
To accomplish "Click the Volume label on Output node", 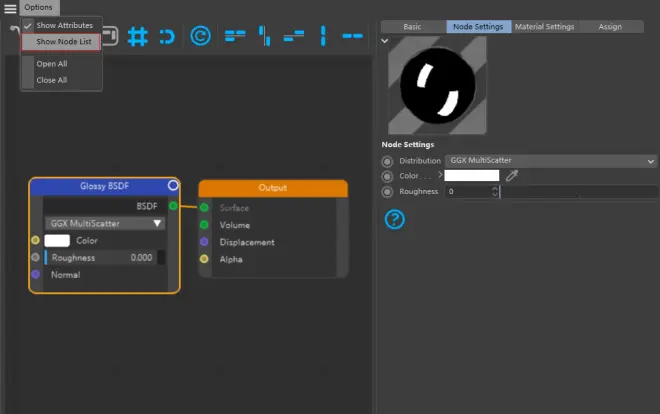I will tap(235, 225).
